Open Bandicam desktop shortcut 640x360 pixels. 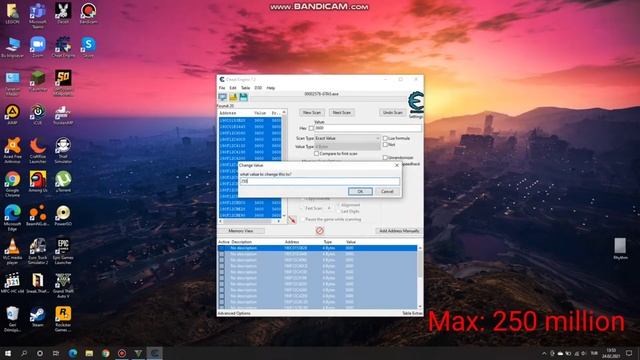coord(88,13)
